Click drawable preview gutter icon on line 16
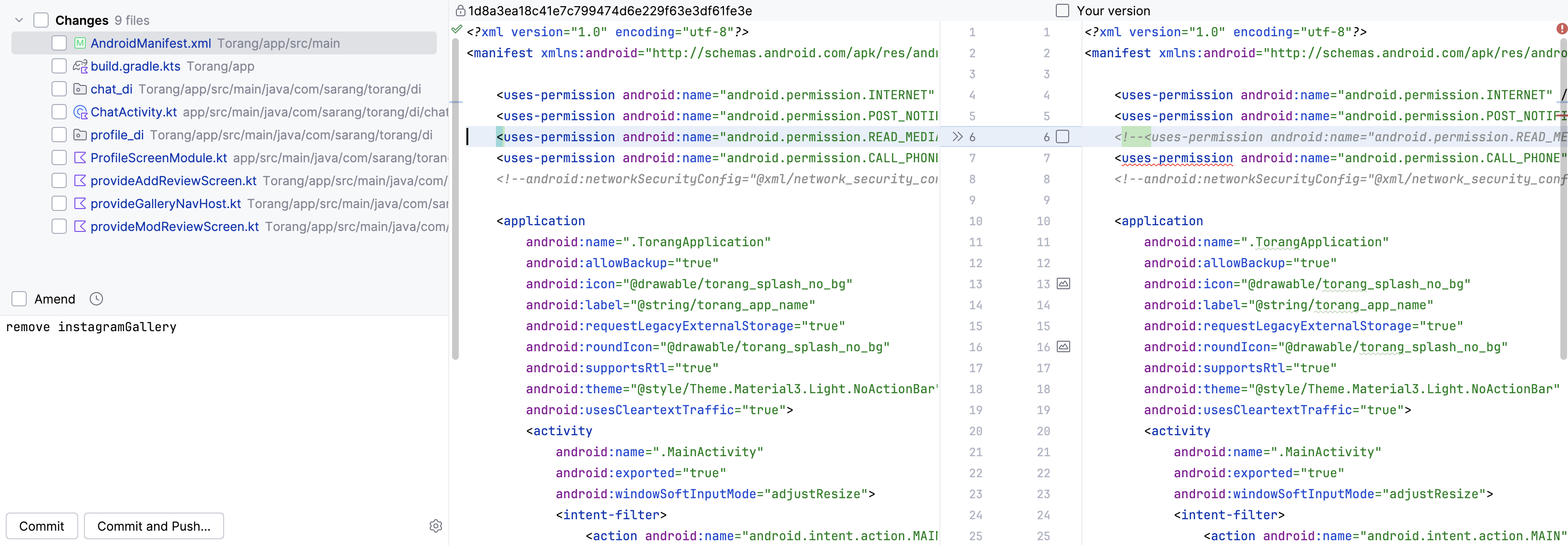 (1063, 347)
